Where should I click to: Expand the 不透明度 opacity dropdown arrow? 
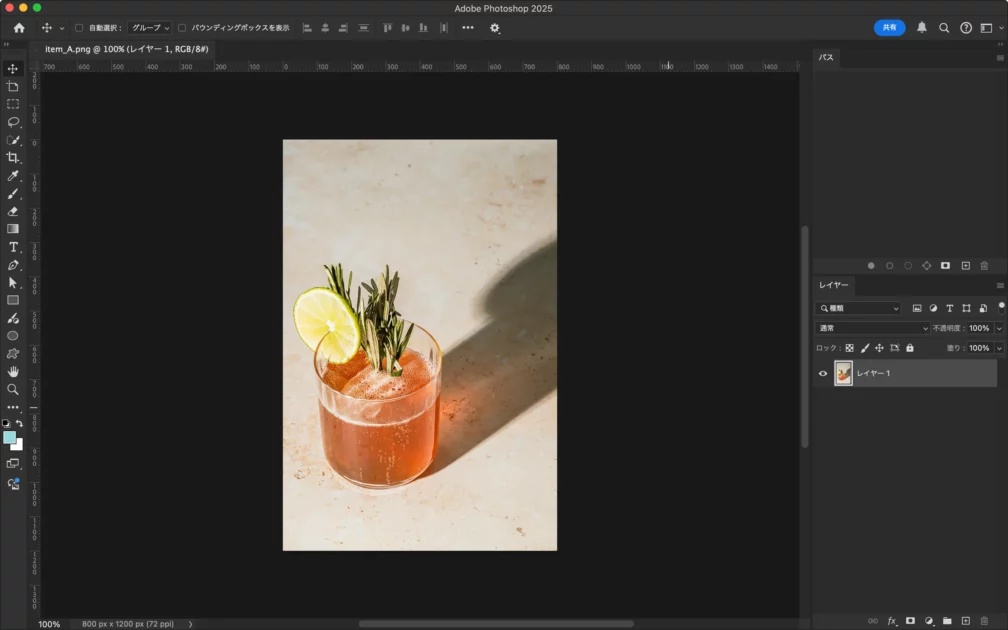[999, 328]
